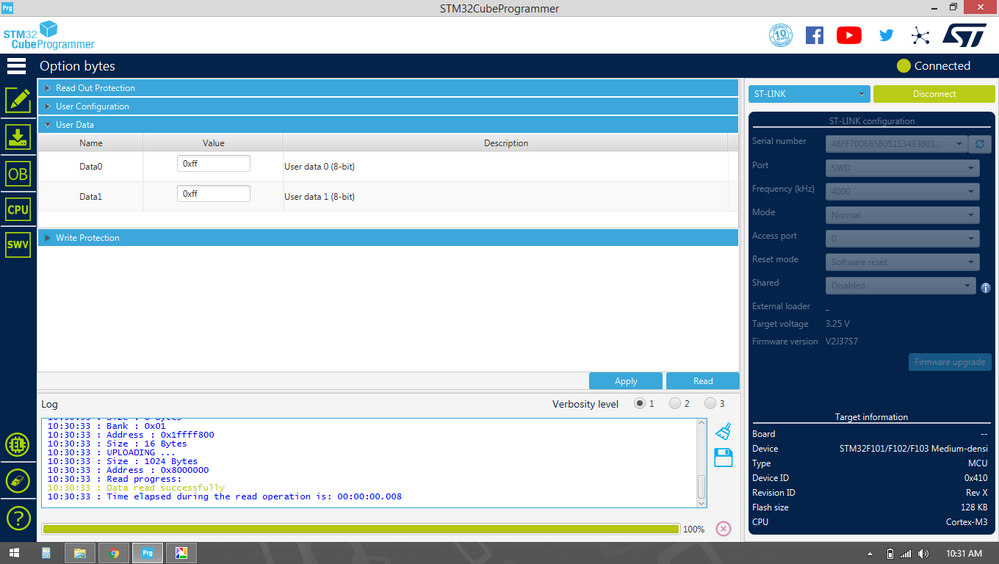Open the SWV viewer icon
Screen dimensions: 999x564
coord(18,245)
